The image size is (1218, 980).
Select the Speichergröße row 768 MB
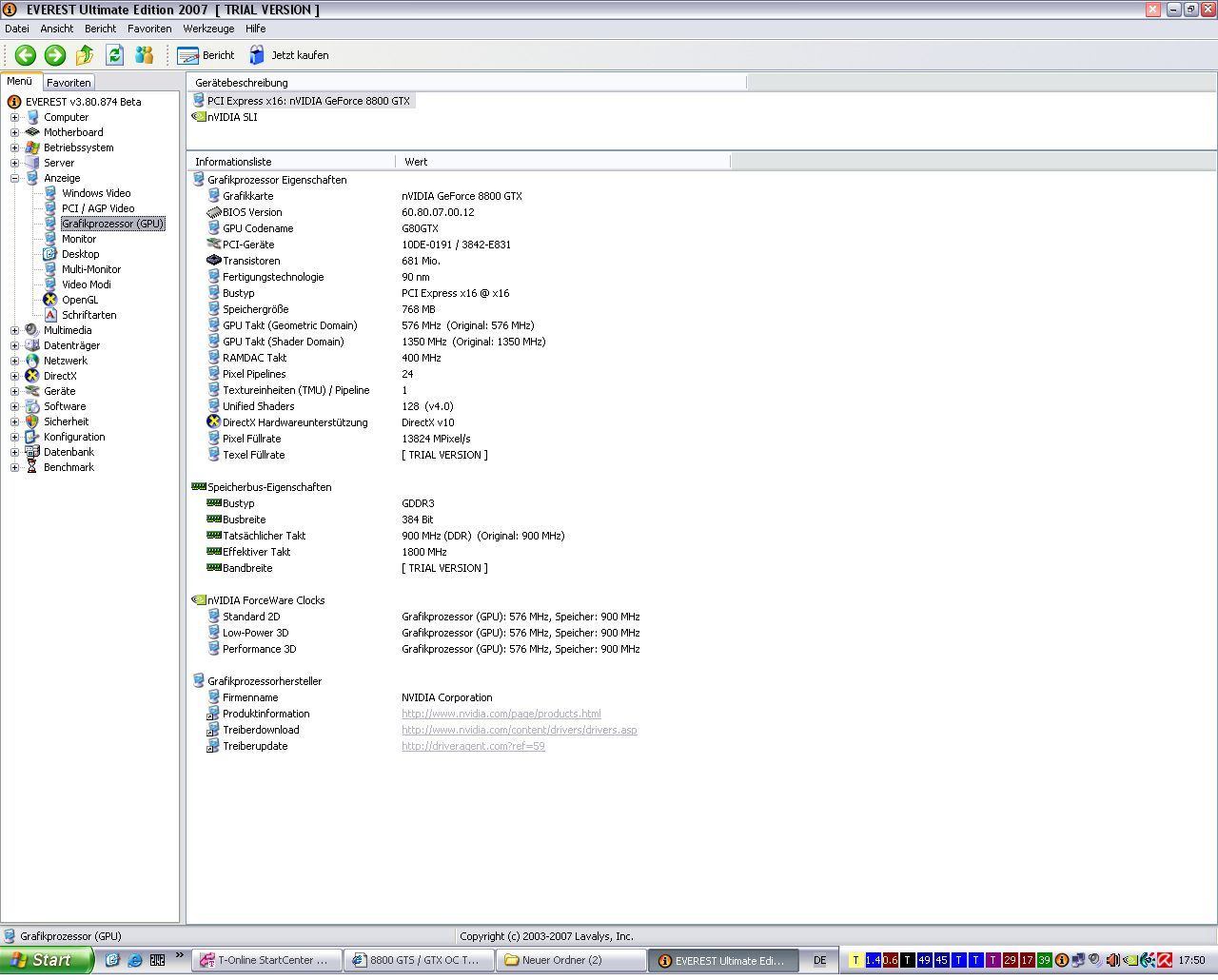pyautogui.click(x=419, y=309)
